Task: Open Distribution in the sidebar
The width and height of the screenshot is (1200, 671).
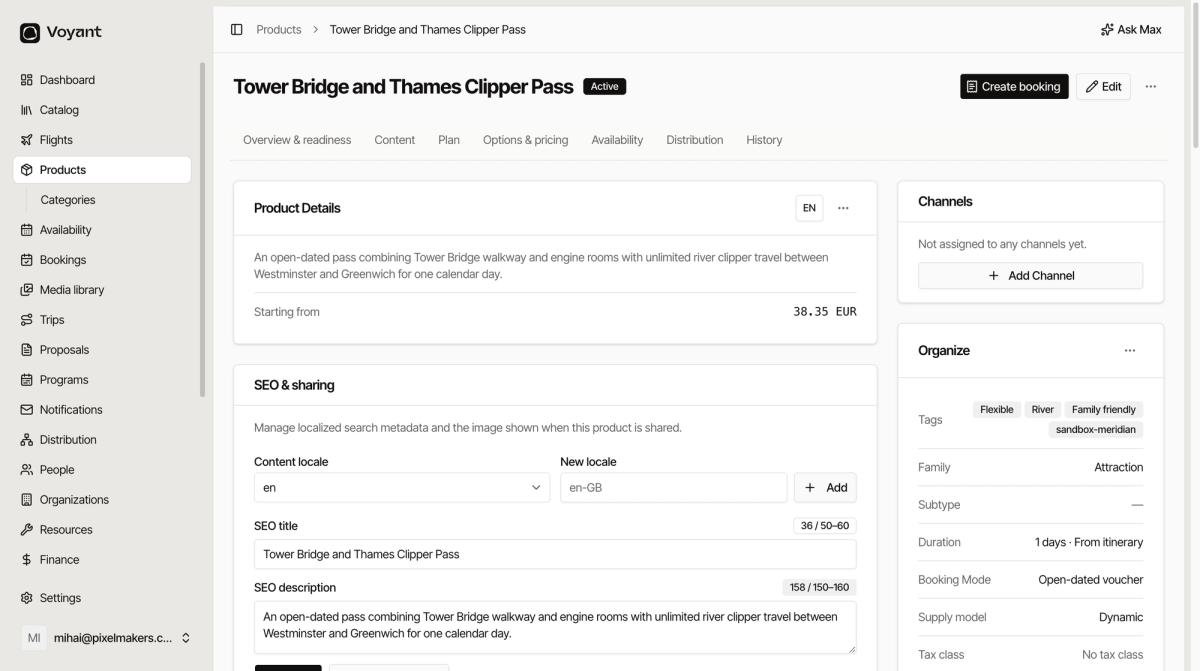Action: coord(102,440)
